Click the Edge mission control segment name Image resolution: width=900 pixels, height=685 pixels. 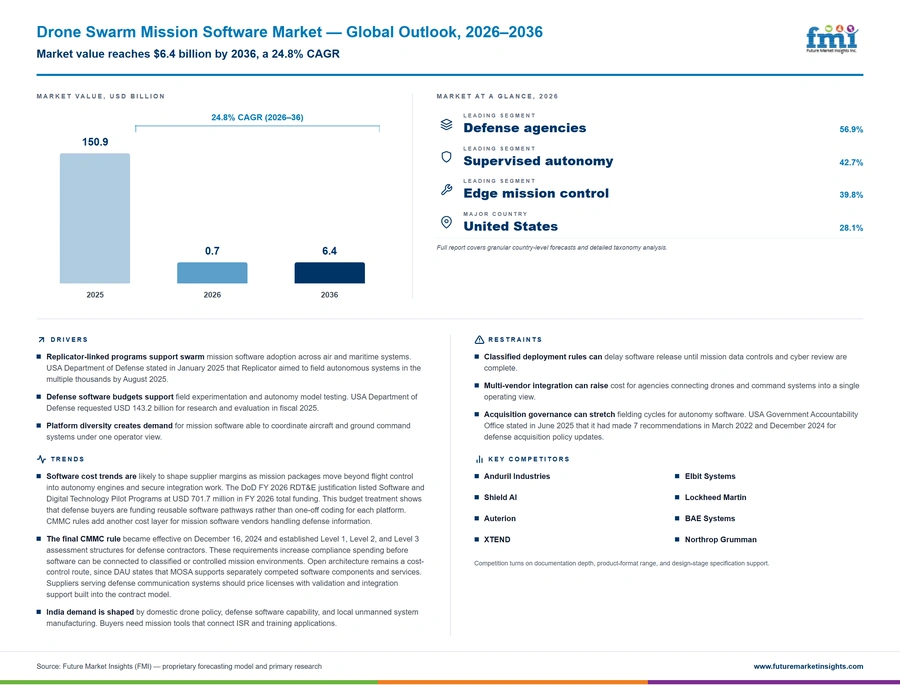(x=536, y=193)
